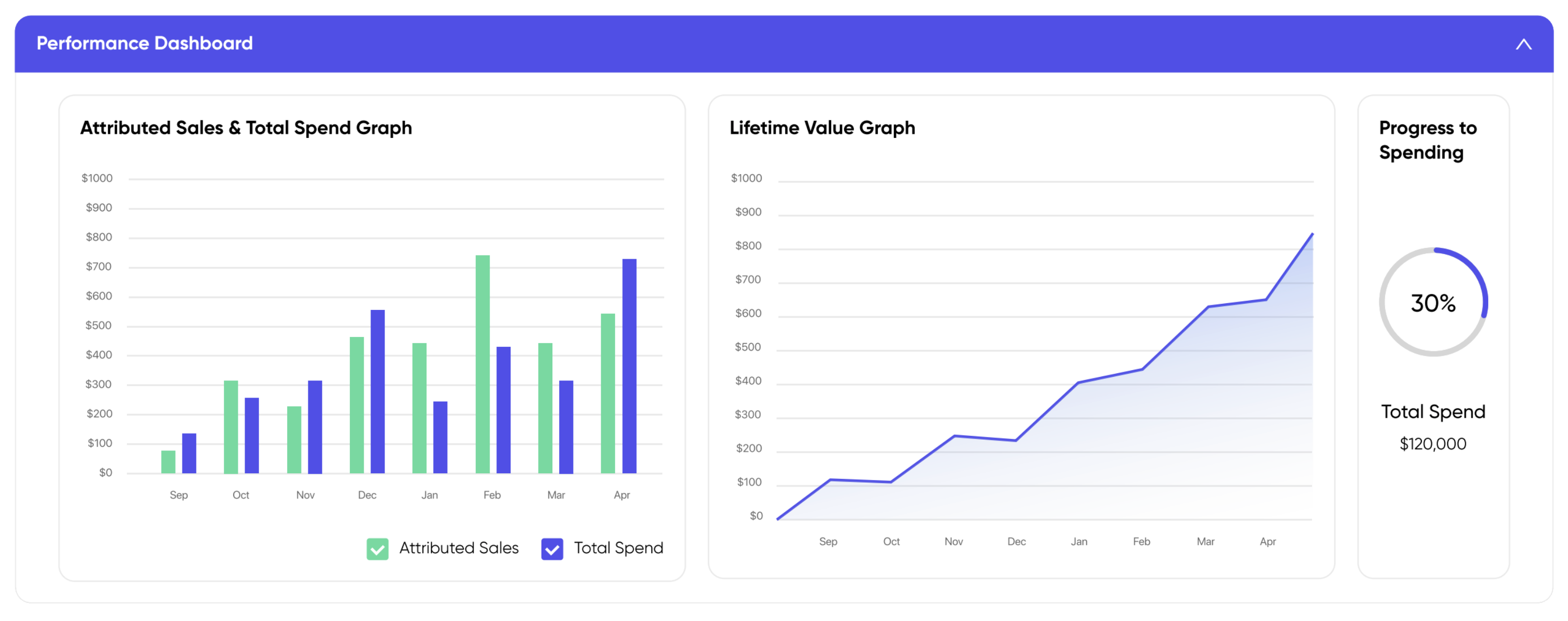Click the $120,000 total spend value
Viewport: 1568px width, 621px height.
1433,444
